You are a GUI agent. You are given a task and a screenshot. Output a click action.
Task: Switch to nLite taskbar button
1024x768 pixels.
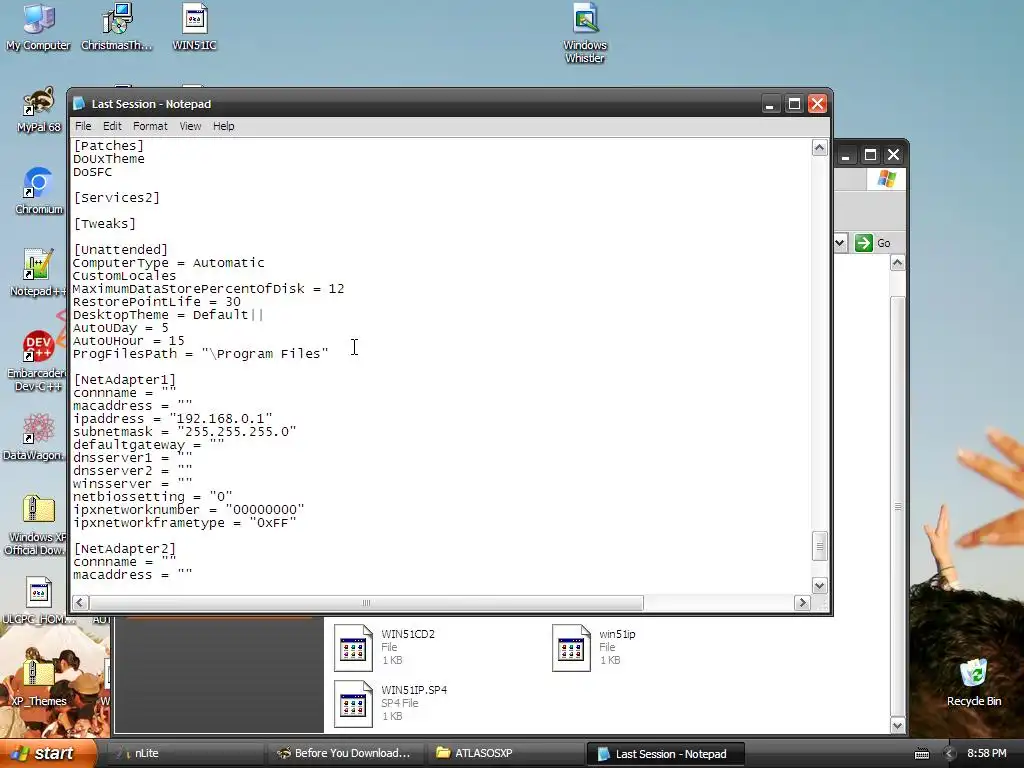click(185, 753)
